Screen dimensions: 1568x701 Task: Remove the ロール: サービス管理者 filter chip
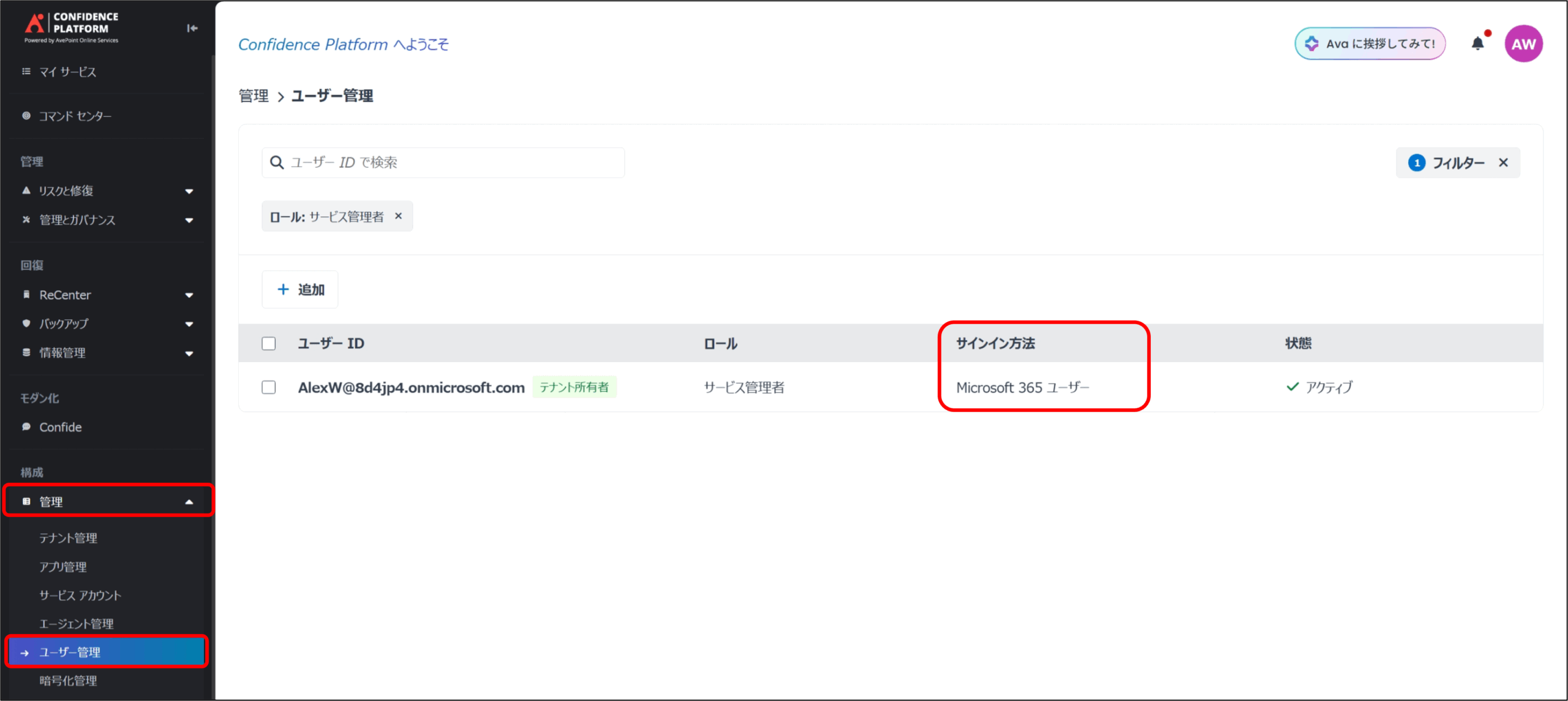pos(399,216)
